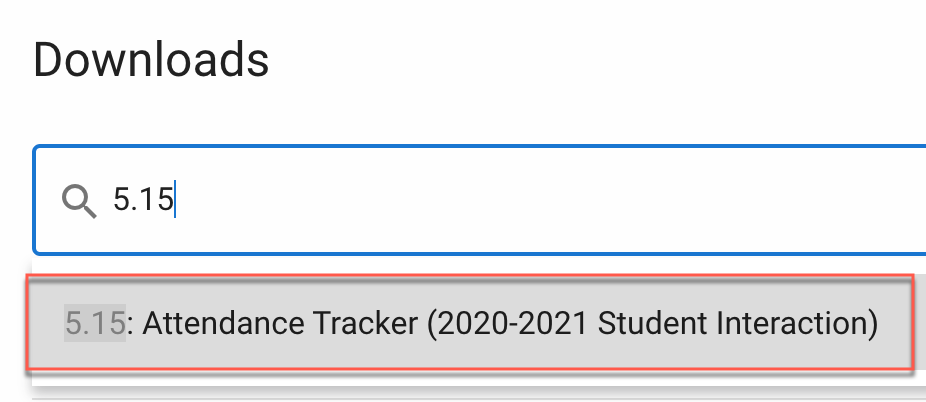Place cursor after the typed 5.15 text
Screen dimensions: 926x402
(x=175, y=200)
